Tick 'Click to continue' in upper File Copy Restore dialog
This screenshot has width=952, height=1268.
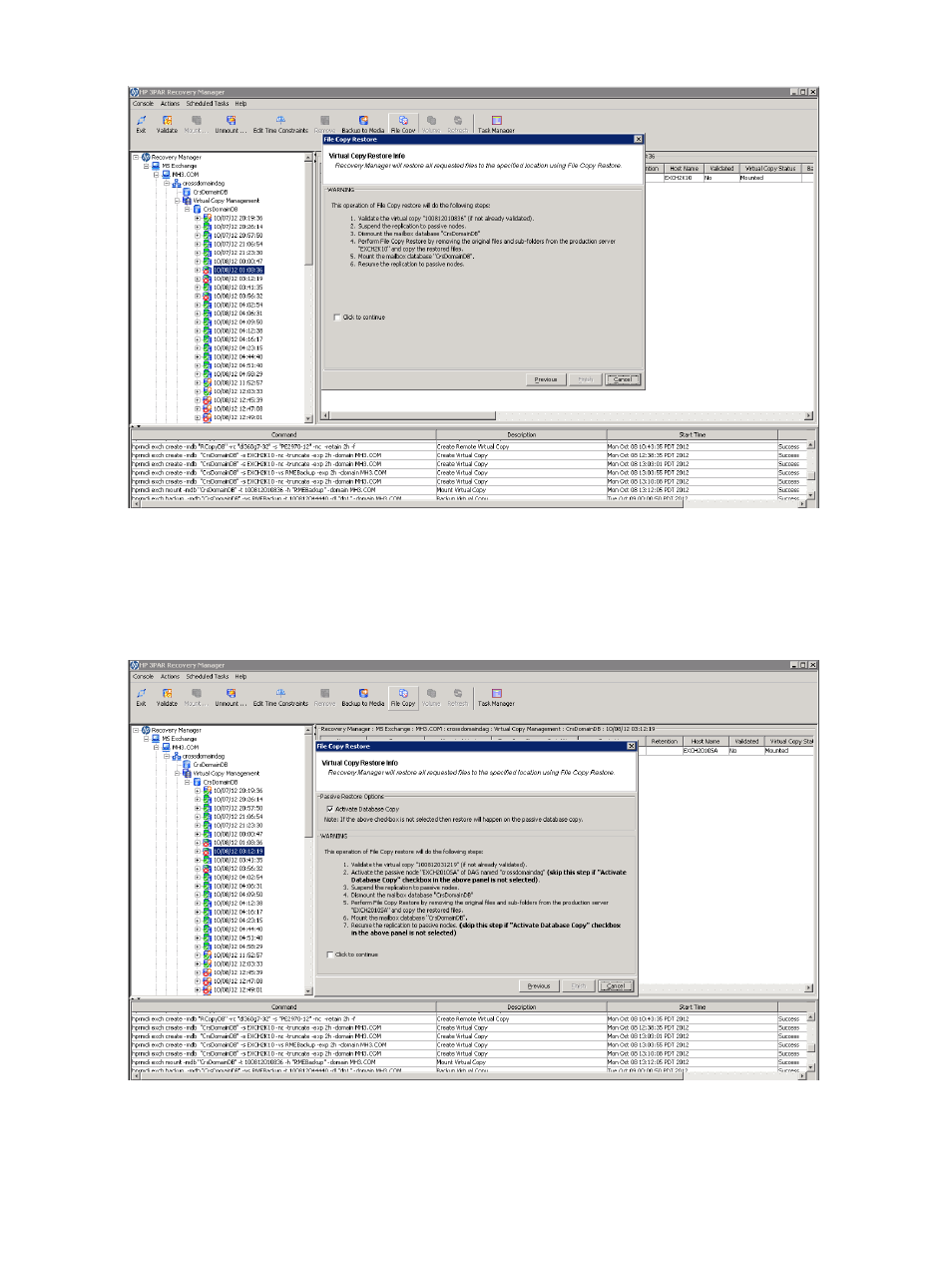336,317
